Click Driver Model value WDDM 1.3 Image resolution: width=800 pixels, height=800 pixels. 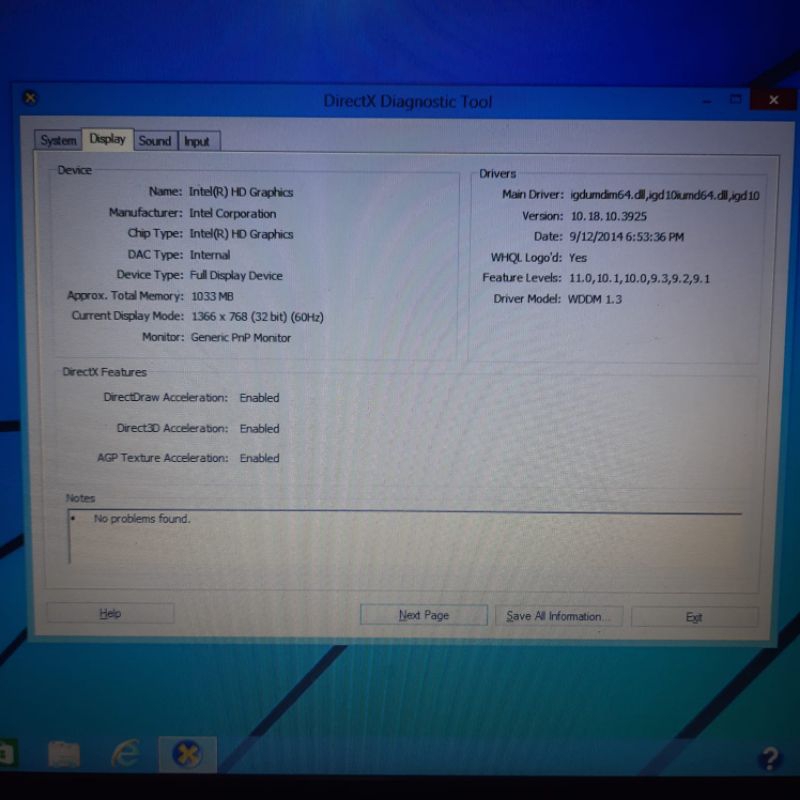595,299
